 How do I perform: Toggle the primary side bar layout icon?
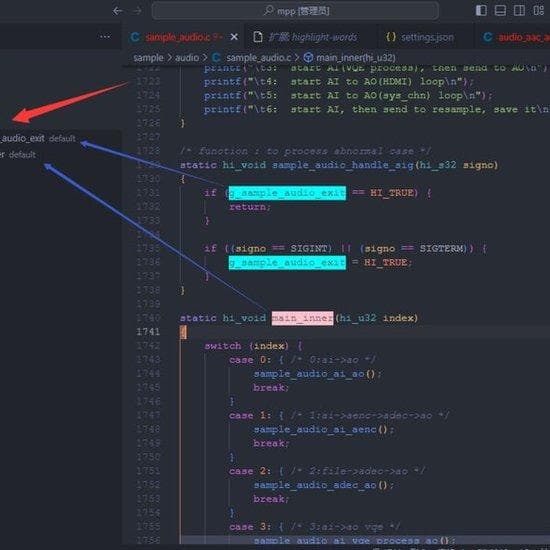(481, 11)
